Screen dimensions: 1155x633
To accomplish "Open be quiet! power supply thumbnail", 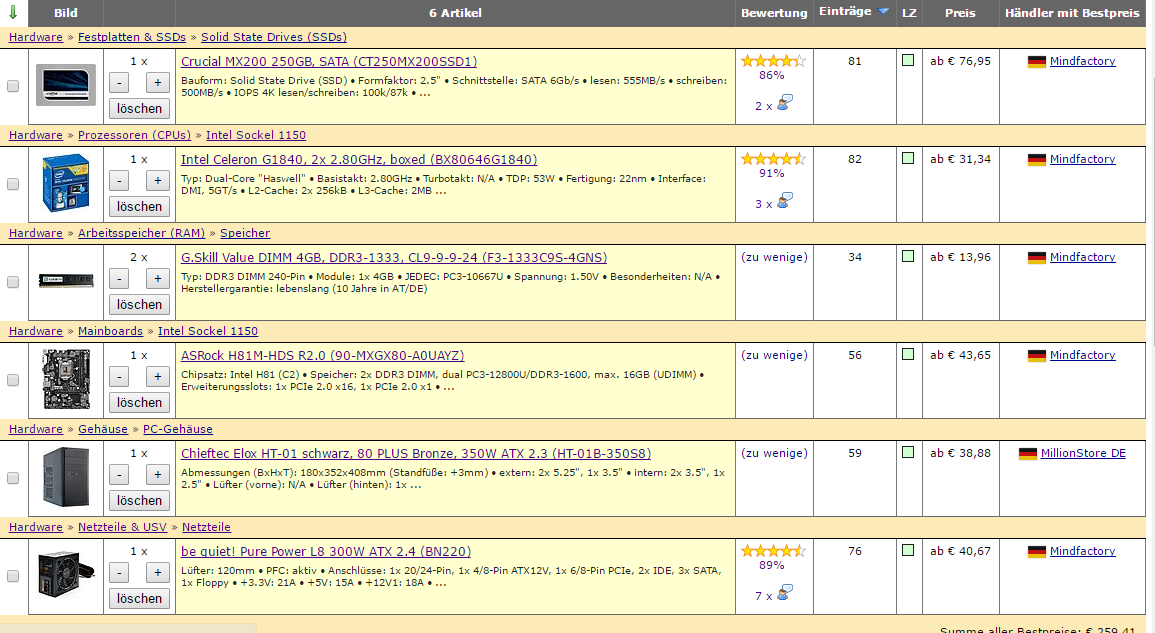I will (x=66, y=576).
